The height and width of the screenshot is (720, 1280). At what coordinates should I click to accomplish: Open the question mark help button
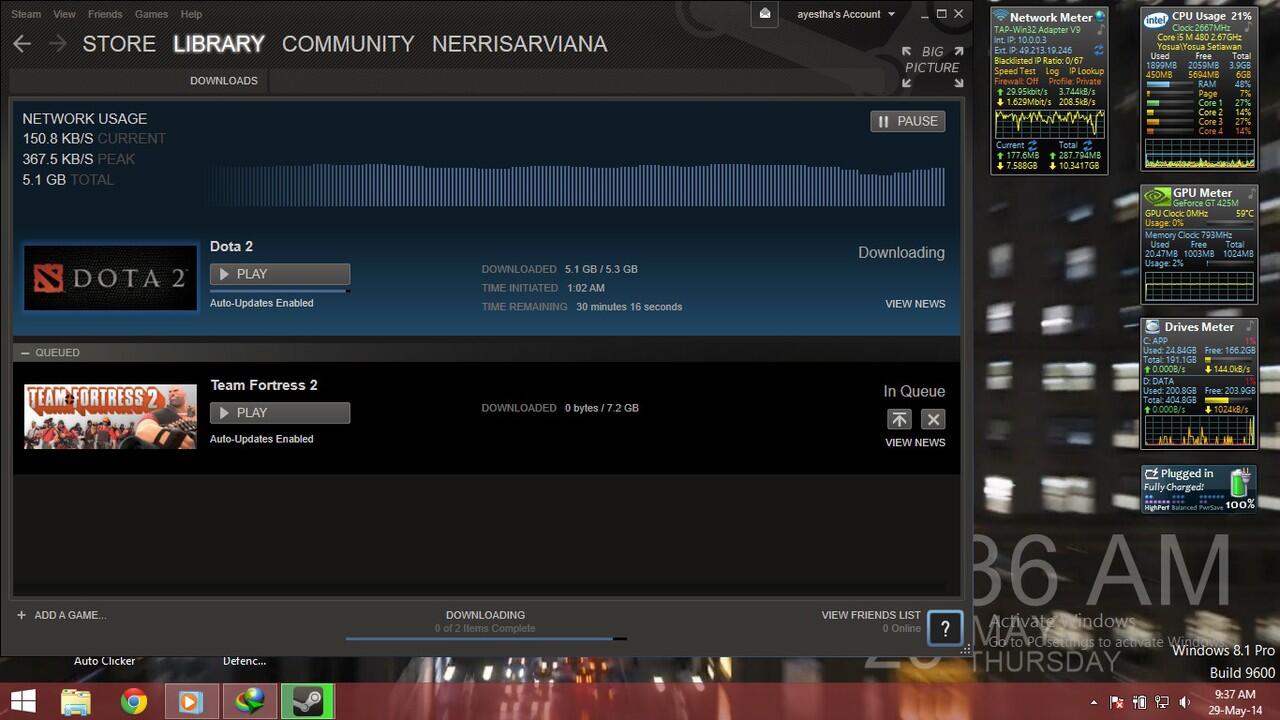945,628
